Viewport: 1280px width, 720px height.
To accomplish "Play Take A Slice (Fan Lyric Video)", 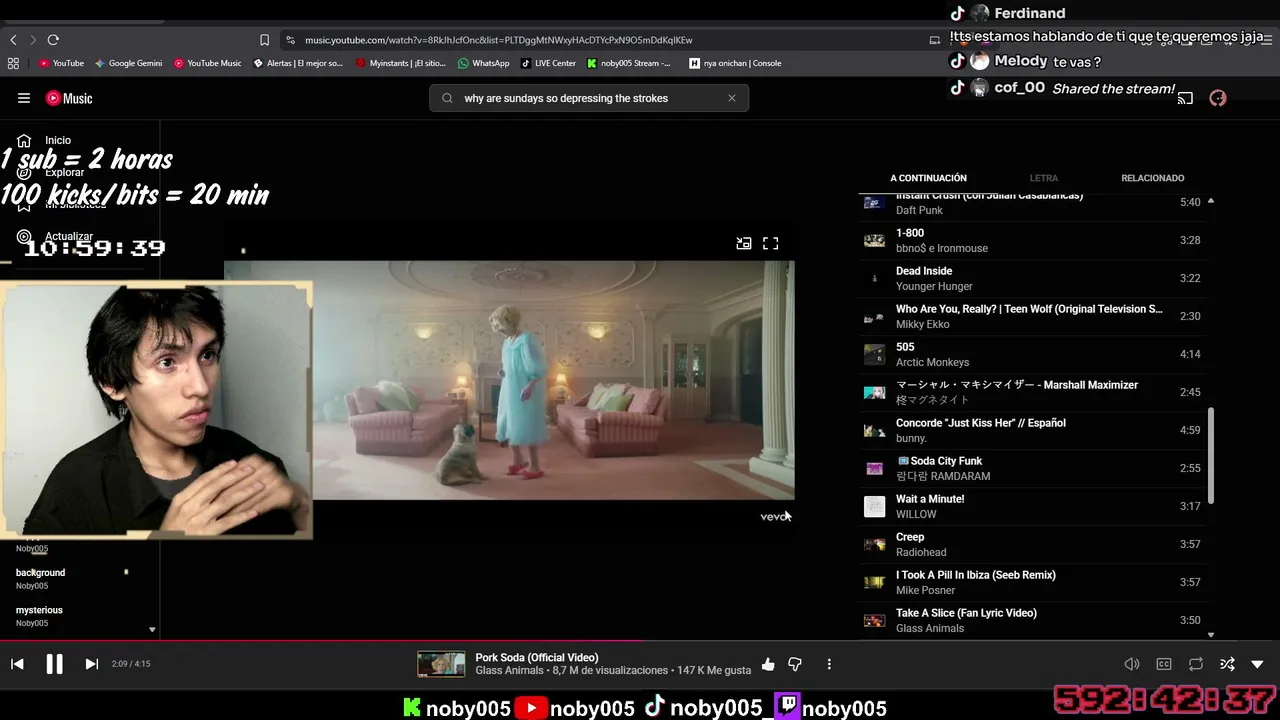I will pos(1033,620).
